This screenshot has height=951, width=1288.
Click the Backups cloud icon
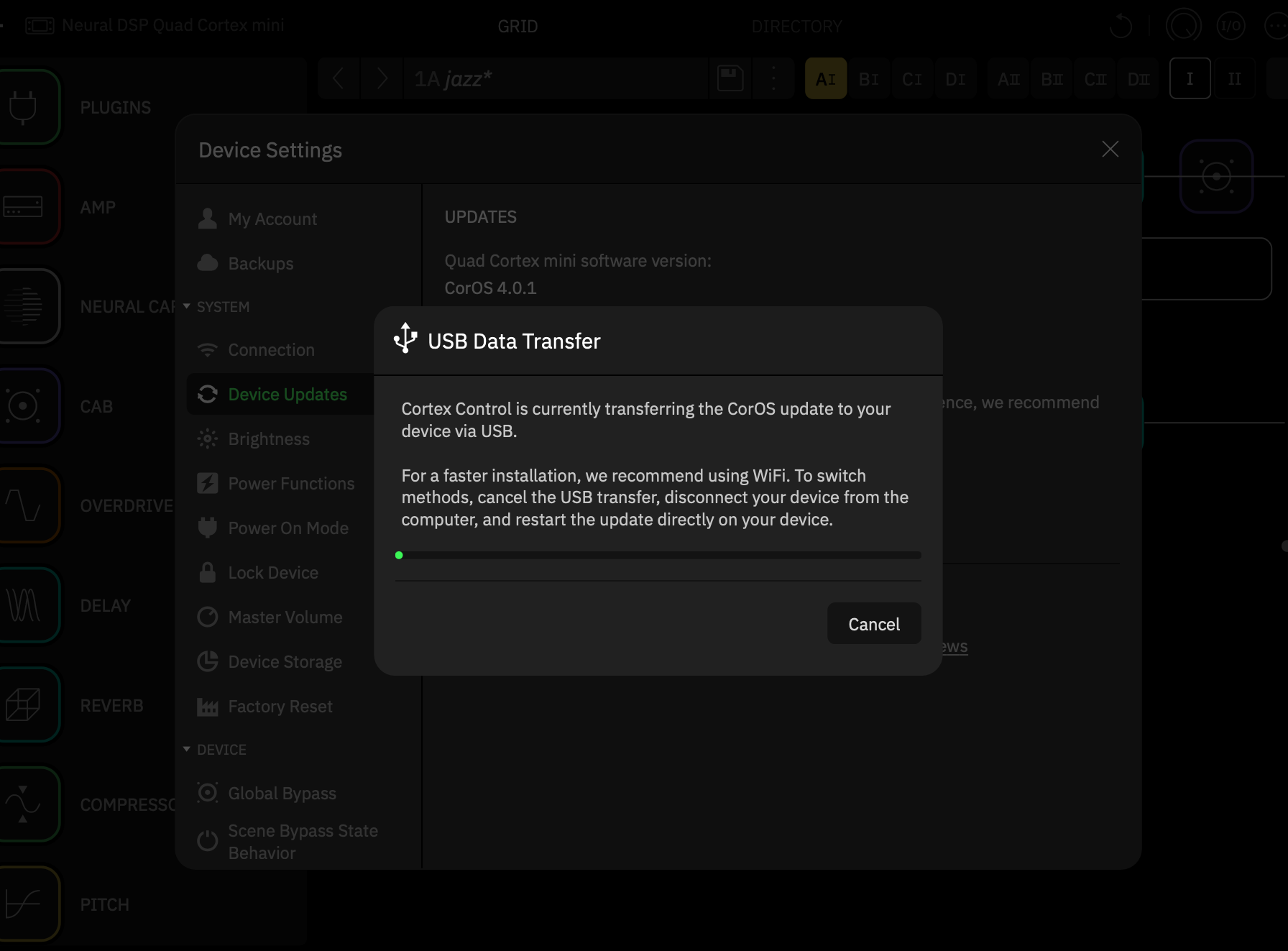(208, 263)
